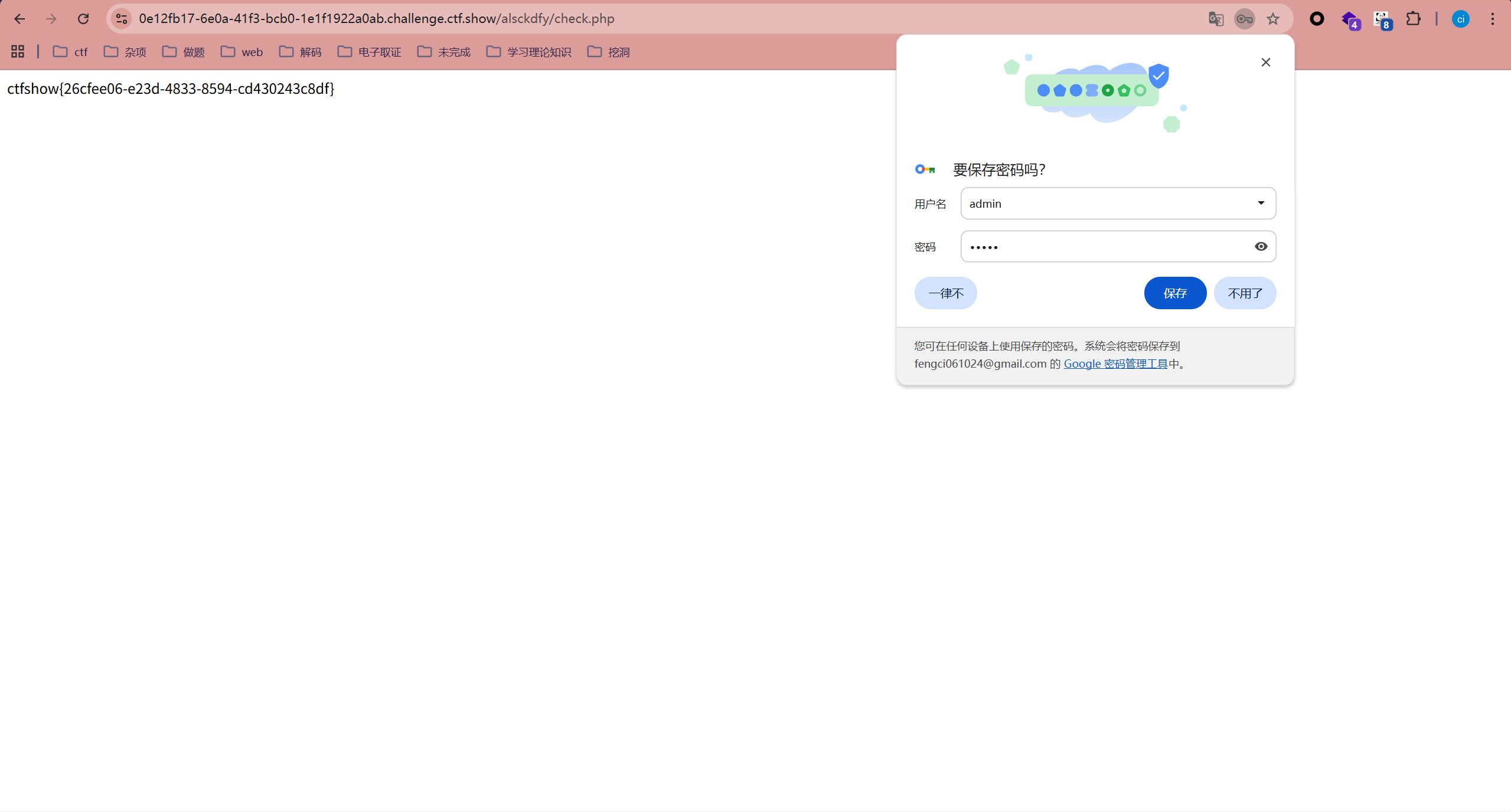Screen dimensions: 1511x812
Task: Show password with the eye icon
Action: click(x=1261, y=247)
